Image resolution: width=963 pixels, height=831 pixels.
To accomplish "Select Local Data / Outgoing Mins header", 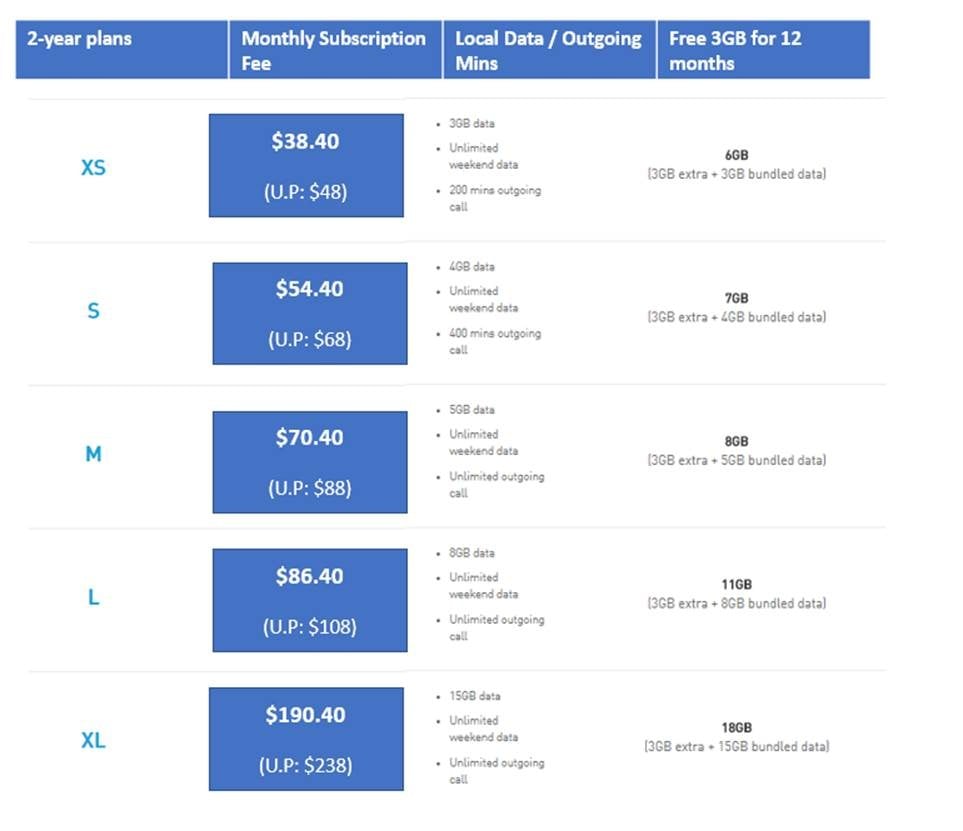I will [548, 50].
